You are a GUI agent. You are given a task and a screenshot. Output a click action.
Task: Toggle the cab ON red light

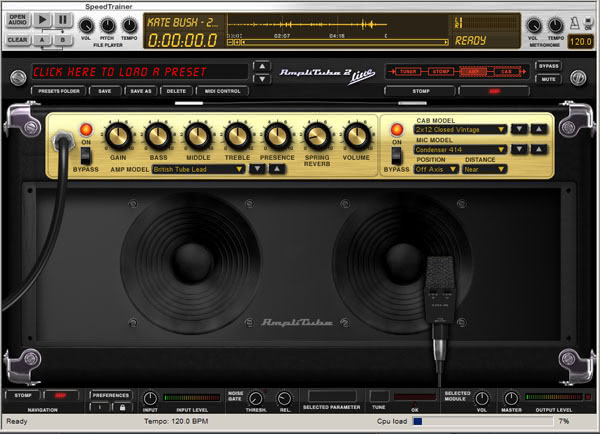tap(397, 130)
